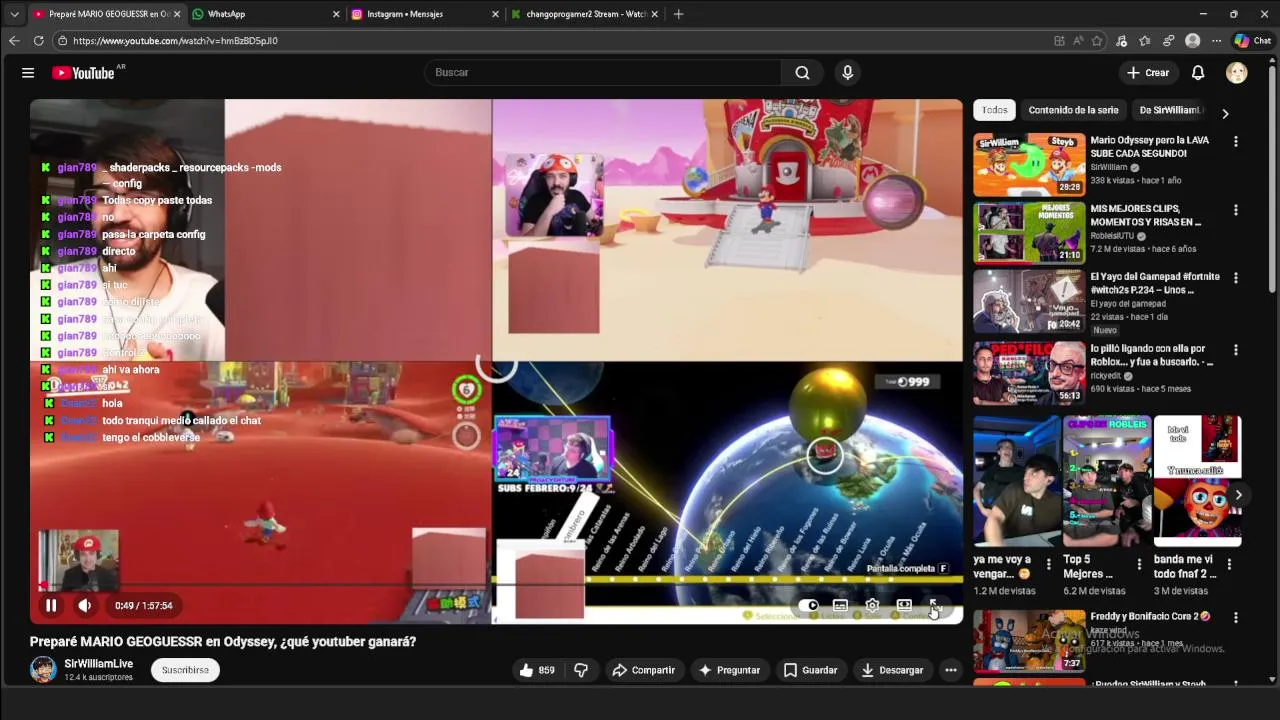Open the media control music icon in toolbar

(1121, 41)
